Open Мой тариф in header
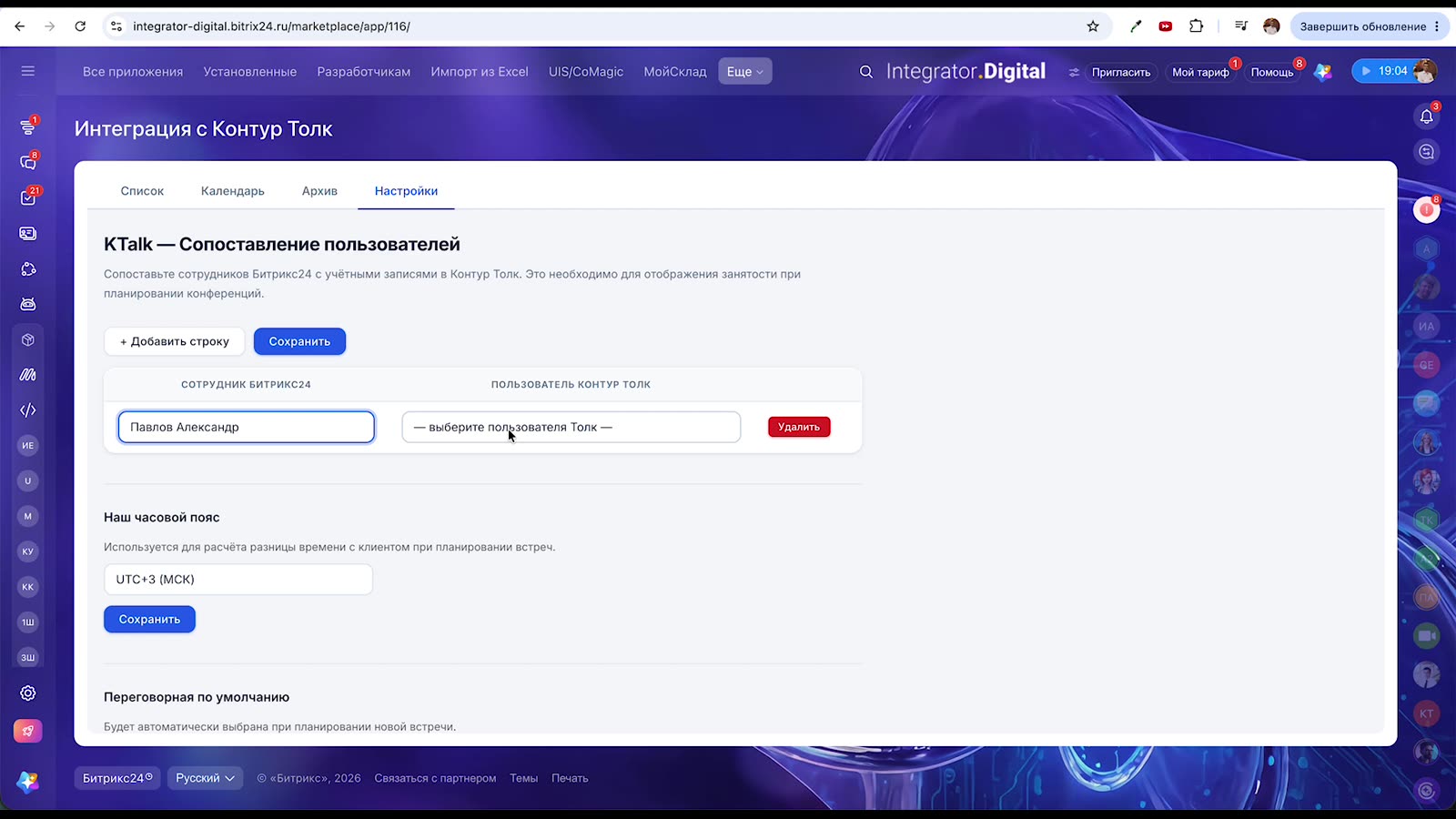 (x=1200, y=72)
